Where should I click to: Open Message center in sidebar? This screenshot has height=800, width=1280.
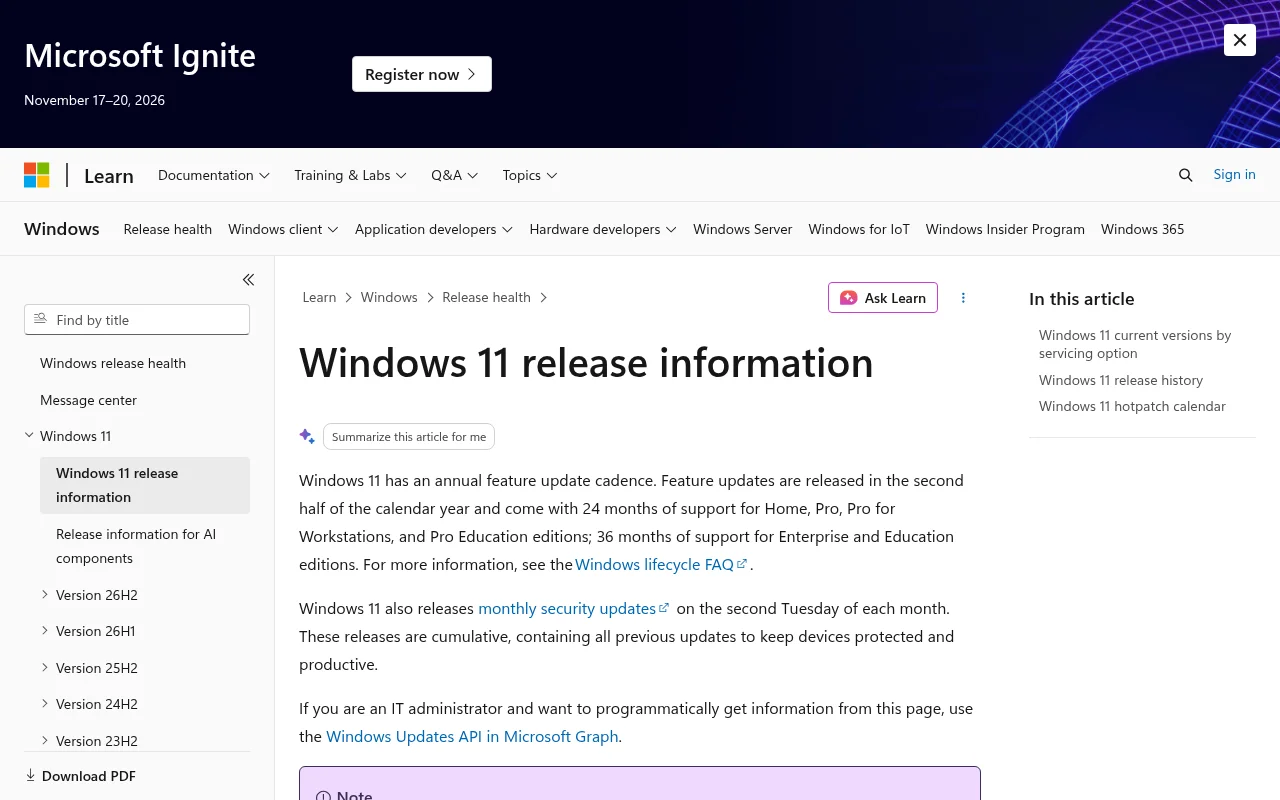pyautogui.click(x=88, y=400)
